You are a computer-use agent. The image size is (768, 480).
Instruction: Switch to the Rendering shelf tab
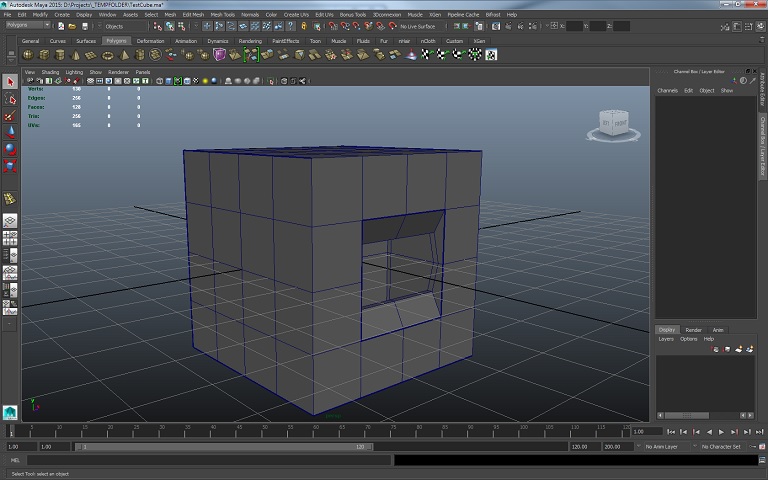tap(250, 41)
